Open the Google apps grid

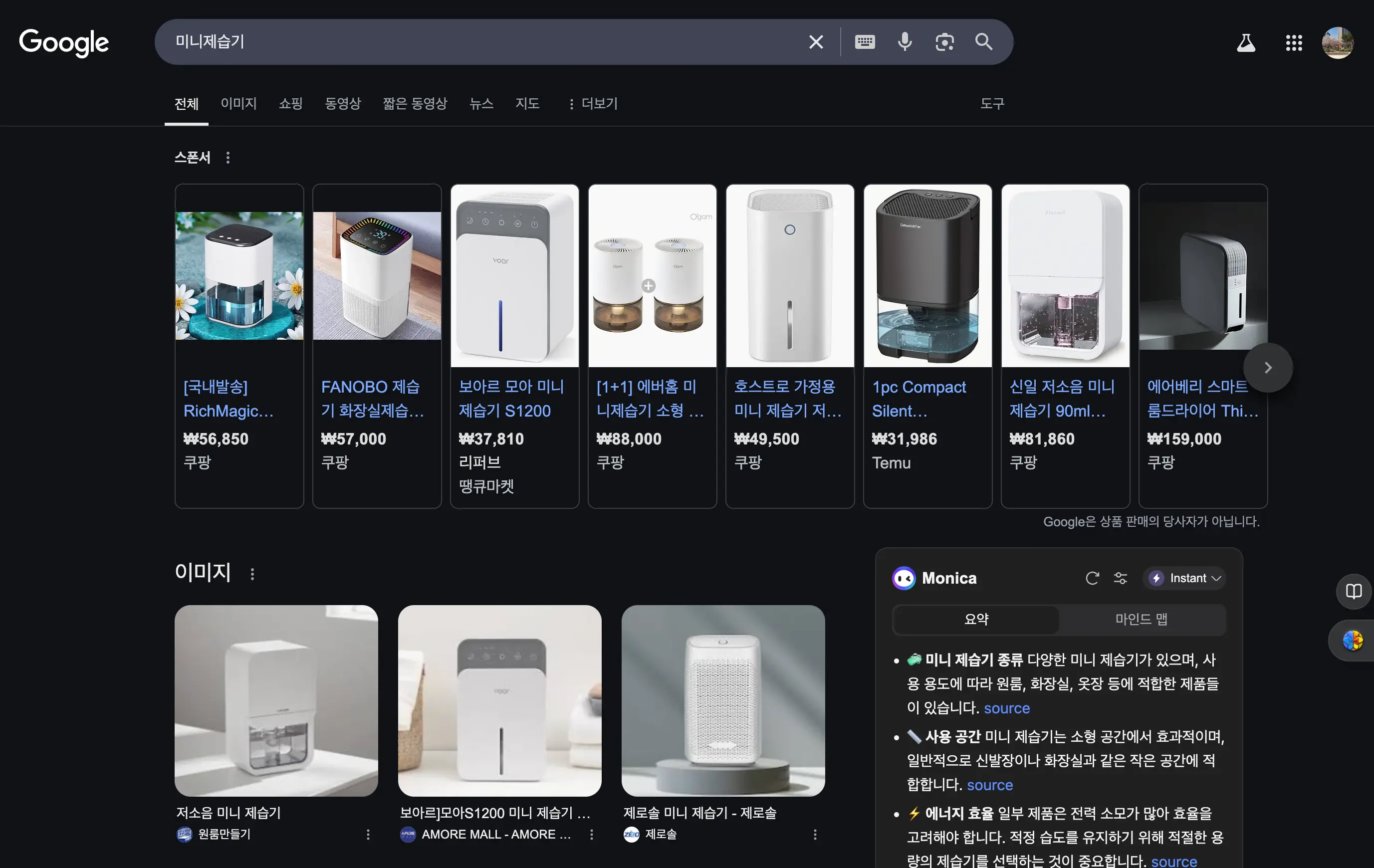click(x=1294, y=42)
